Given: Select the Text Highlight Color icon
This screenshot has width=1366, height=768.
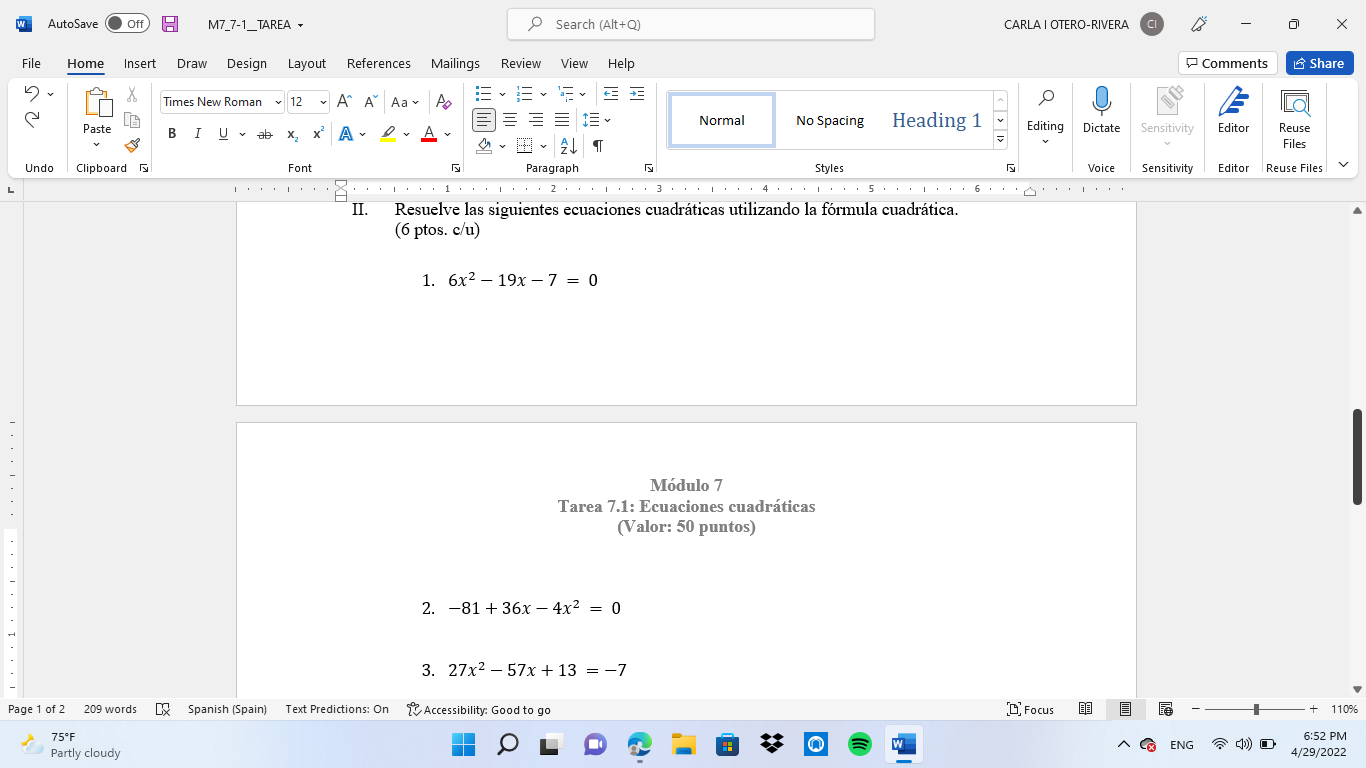Looking at the screenshot, I should (387, 132).
